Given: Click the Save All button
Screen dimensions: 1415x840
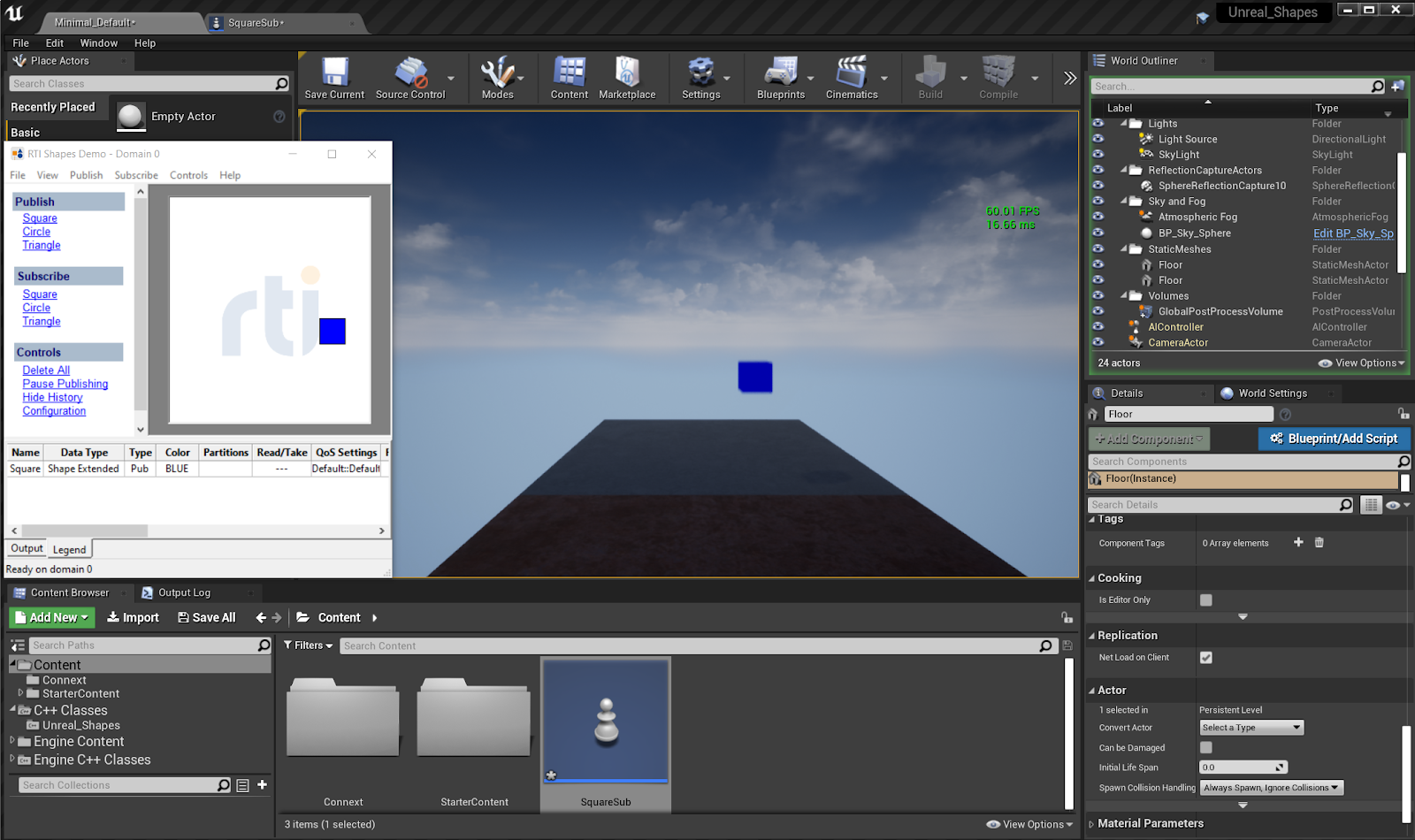Looking at the screenshot, I should (207, 617).
